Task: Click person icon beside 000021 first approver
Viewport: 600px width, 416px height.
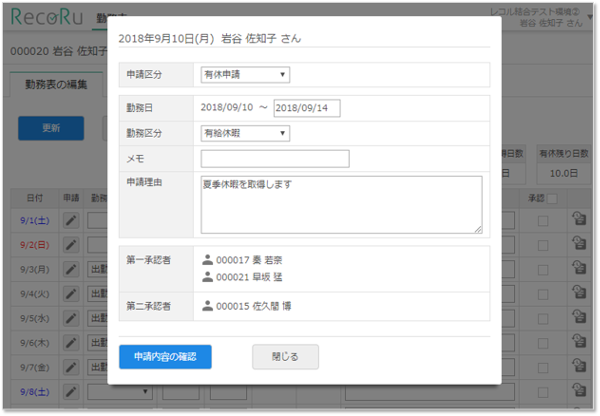Action: [207, 277]
